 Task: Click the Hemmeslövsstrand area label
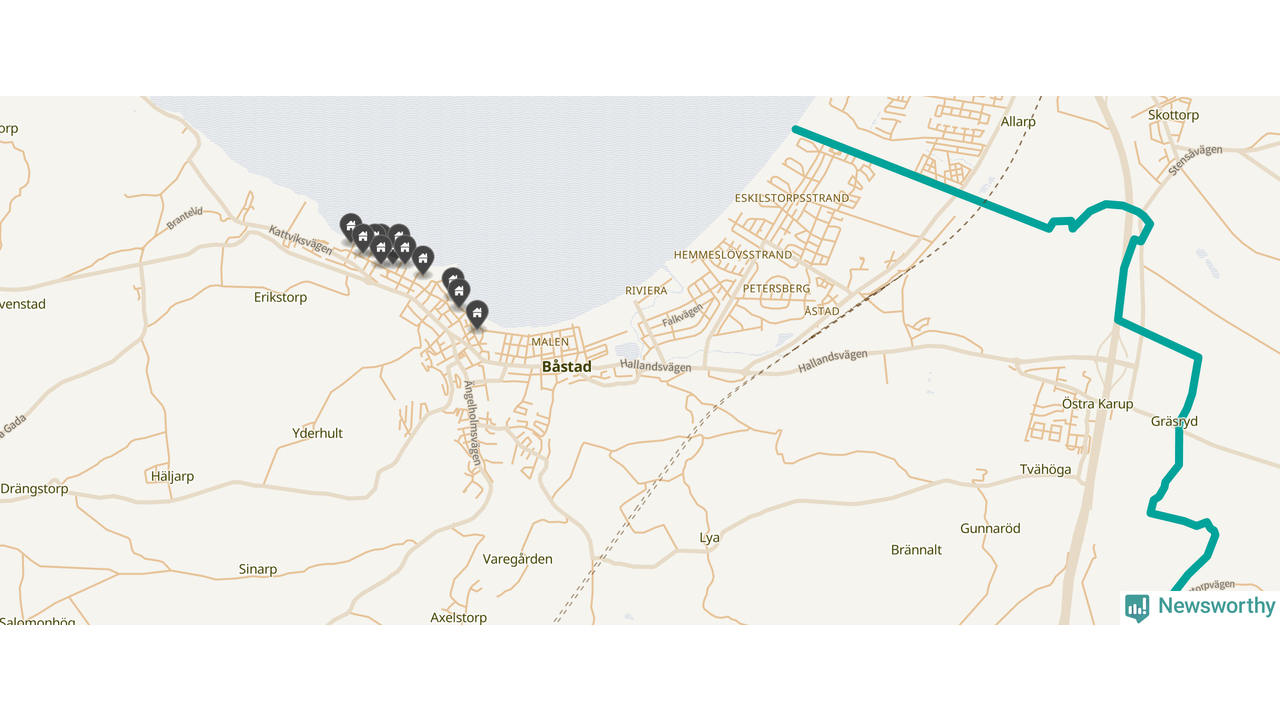[x=733, y=255]
